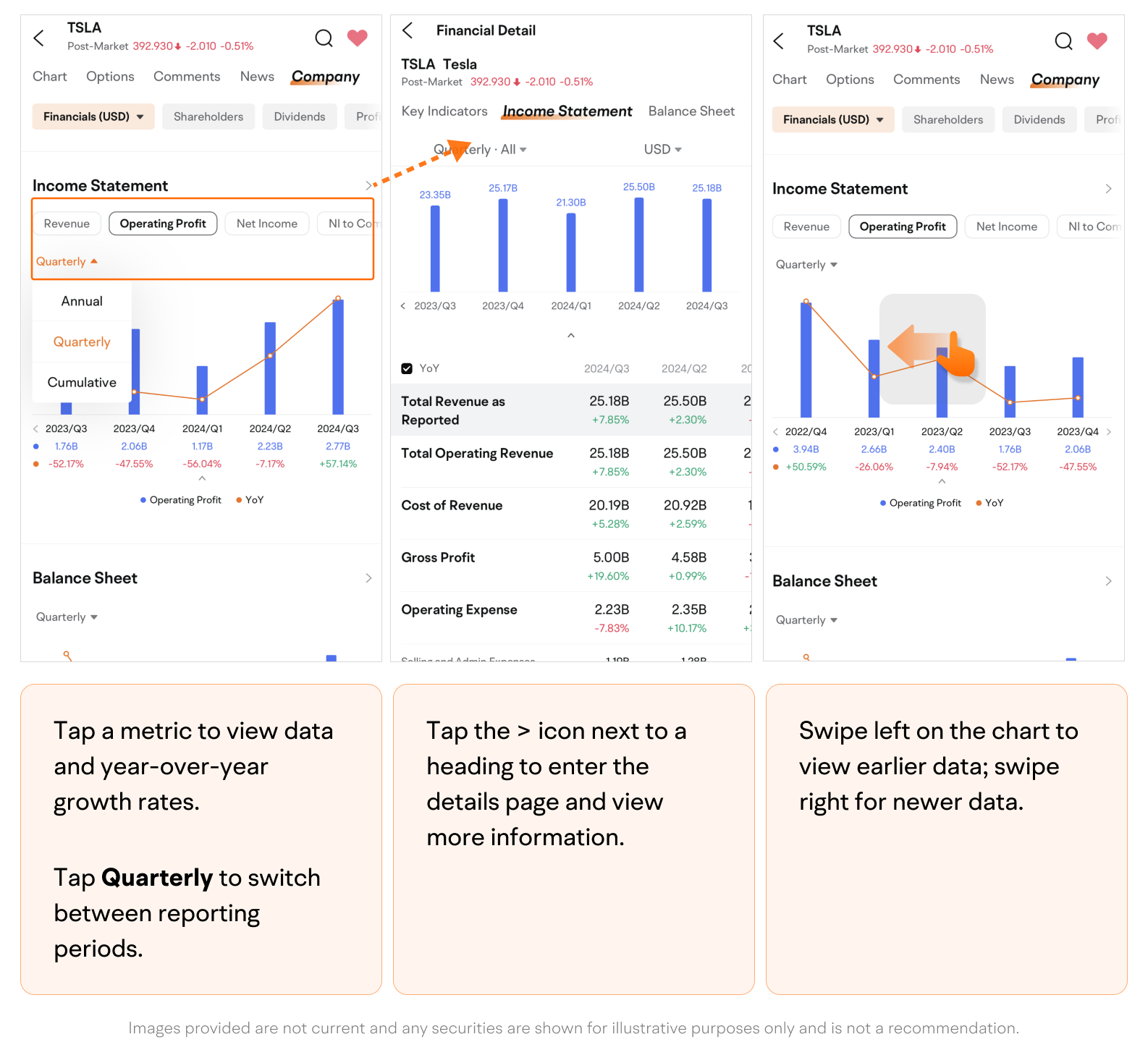
Task: Open Balance Sheet details arrow in right panel
Action: coord(1108,581)
